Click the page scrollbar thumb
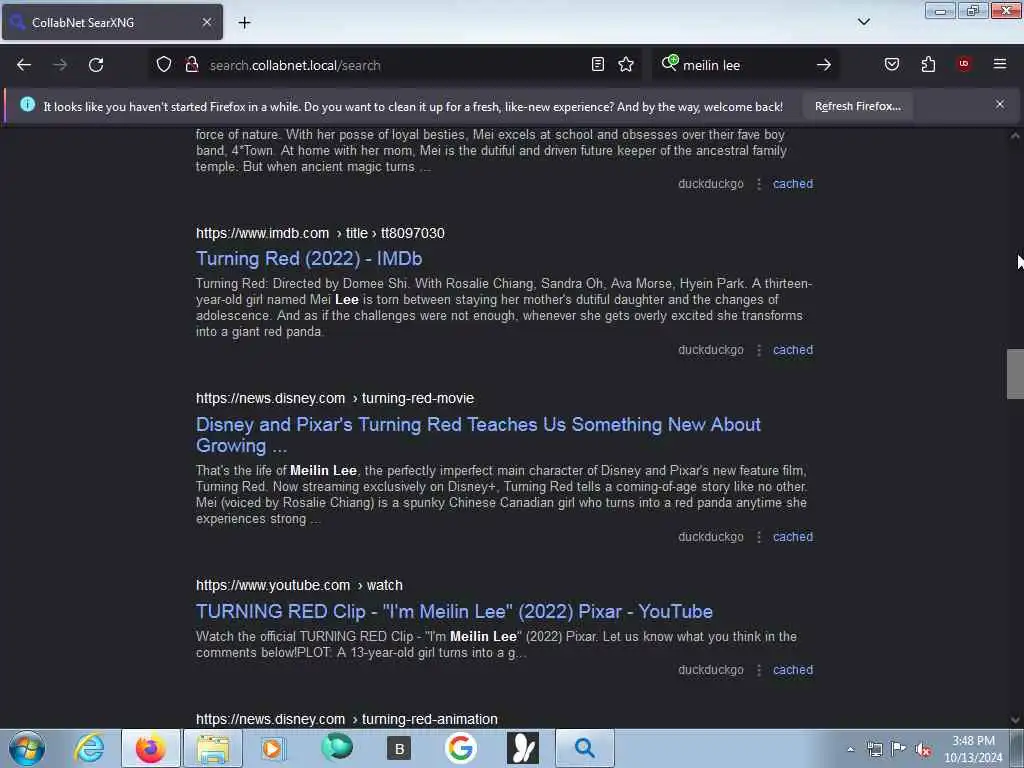 point(1015,374)
